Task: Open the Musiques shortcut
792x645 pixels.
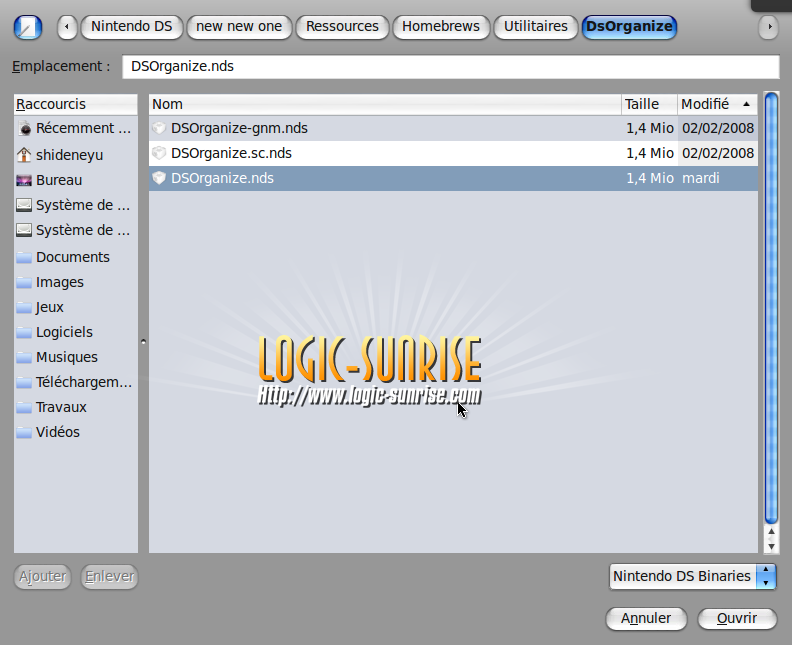Action: (x=76, y=357)
